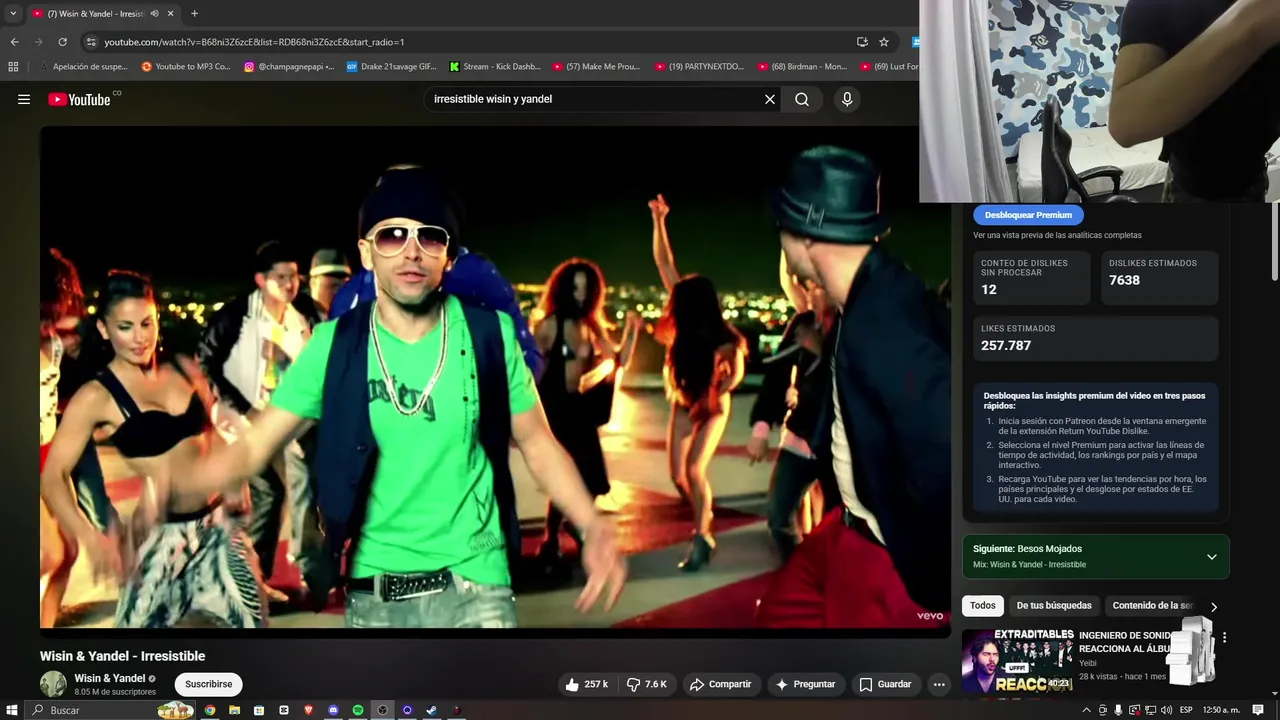
Task: Open the Preguntar AI assistant button
Action: pos(806,684)
